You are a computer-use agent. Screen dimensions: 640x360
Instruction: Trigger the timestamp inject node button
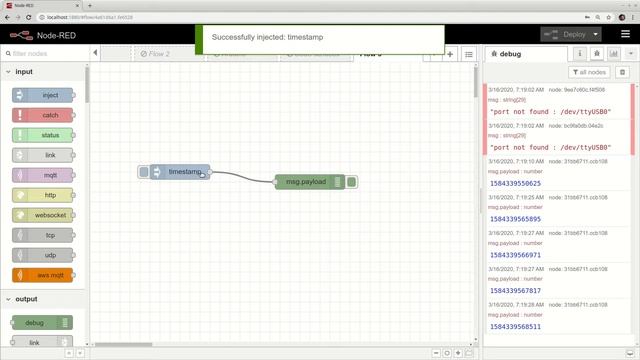[144, 172]
